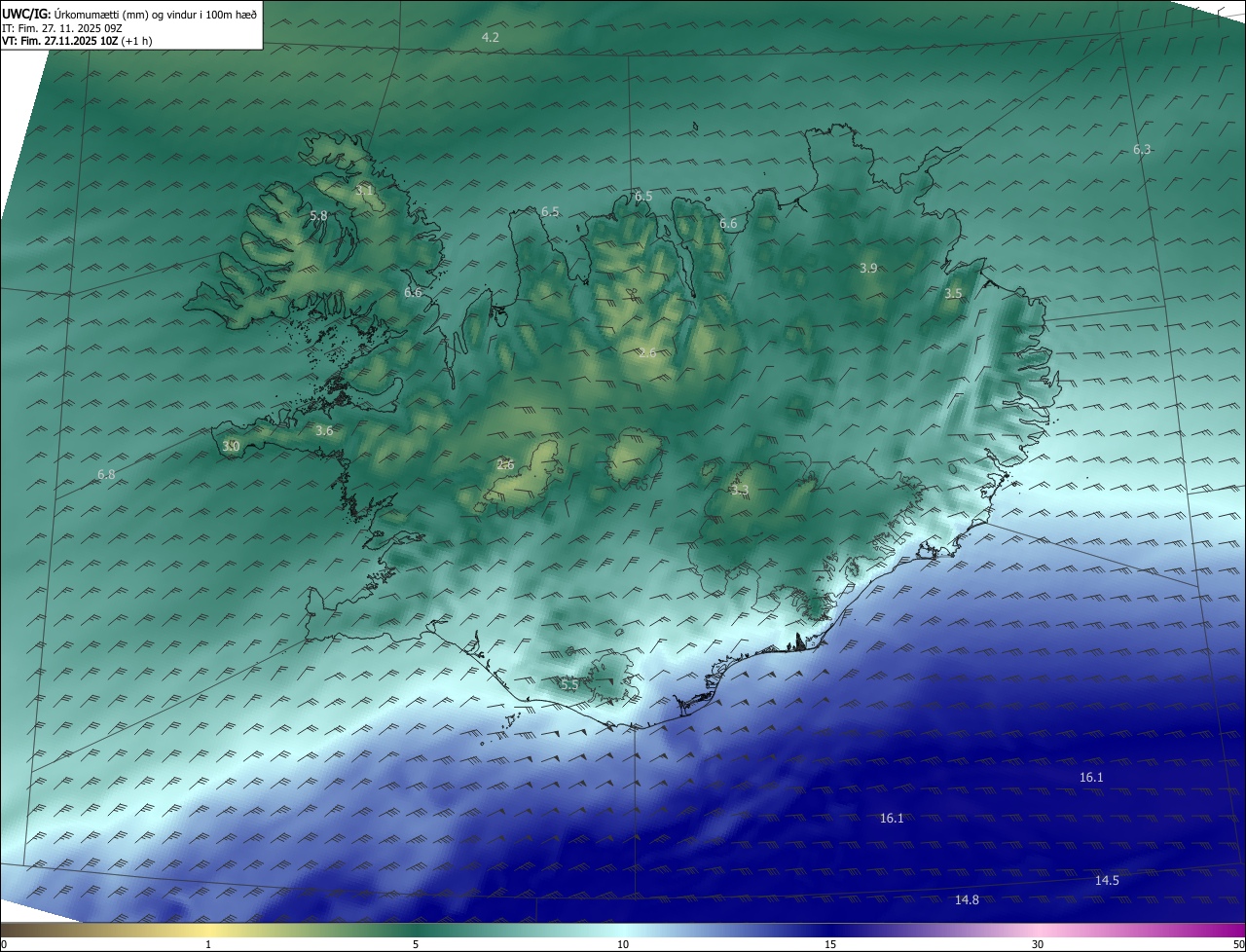1246x952 pixels.
Task: Click the 4.2 value over the northern sea
Action: (x=491, y=37)
